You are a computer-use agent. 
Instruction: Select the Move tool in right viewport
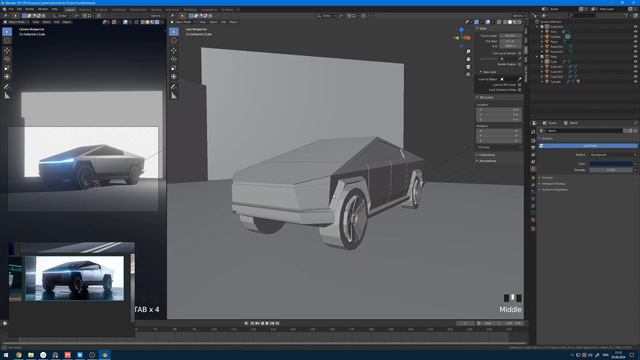pos(174,51)
